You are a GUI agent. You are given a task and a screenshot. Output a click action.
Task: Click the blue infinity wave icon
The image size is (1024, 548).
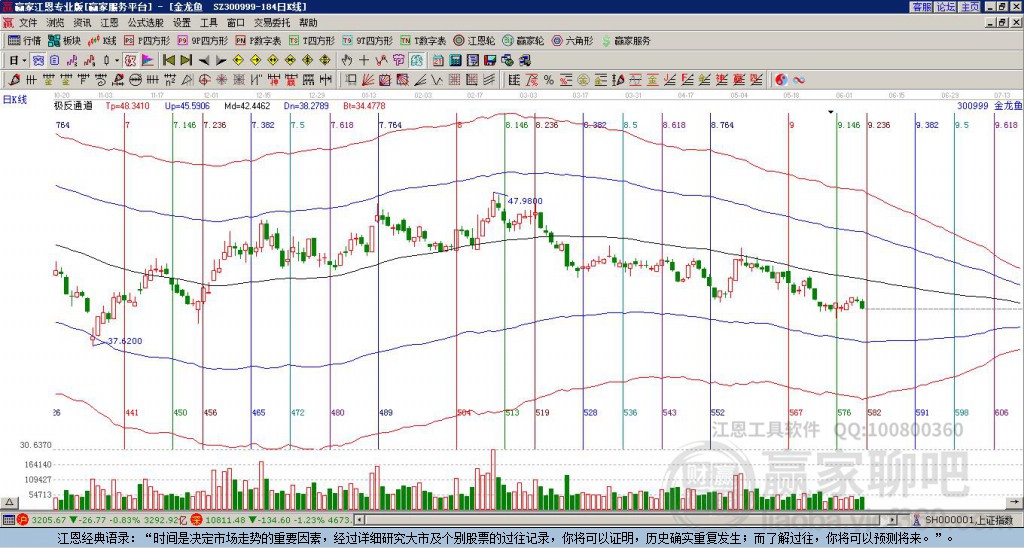coord(799,80)
